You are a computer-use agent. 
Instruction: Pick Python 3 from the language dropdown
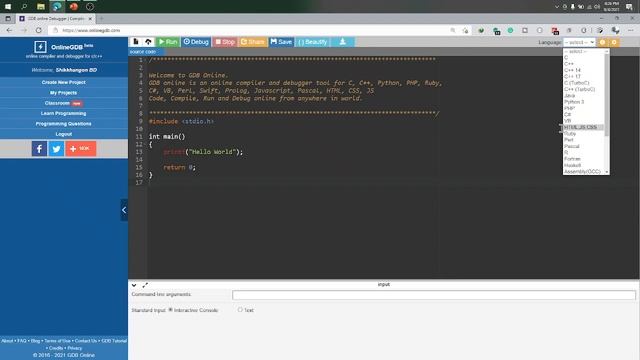click(x=574, y=102)
